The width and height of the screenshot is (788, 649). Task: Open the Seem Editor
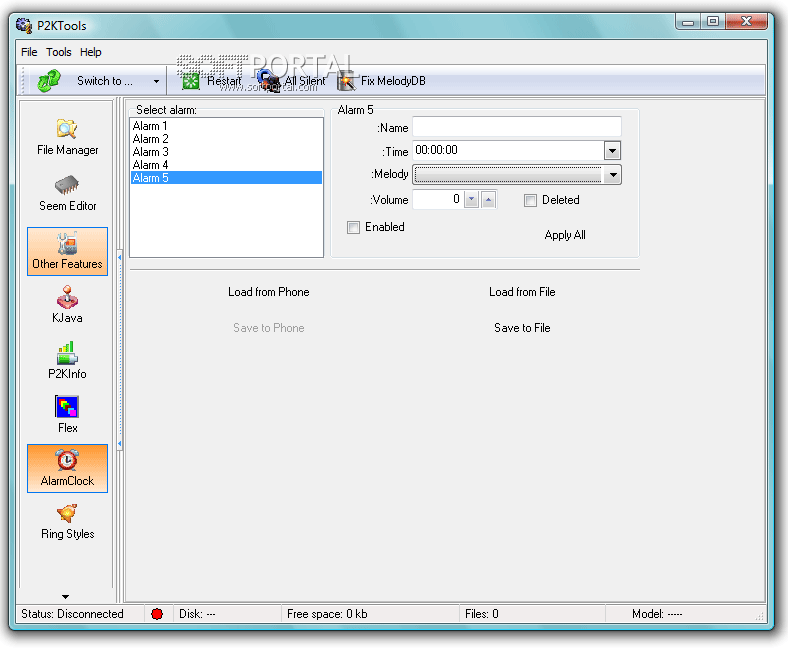pos(67,193)
